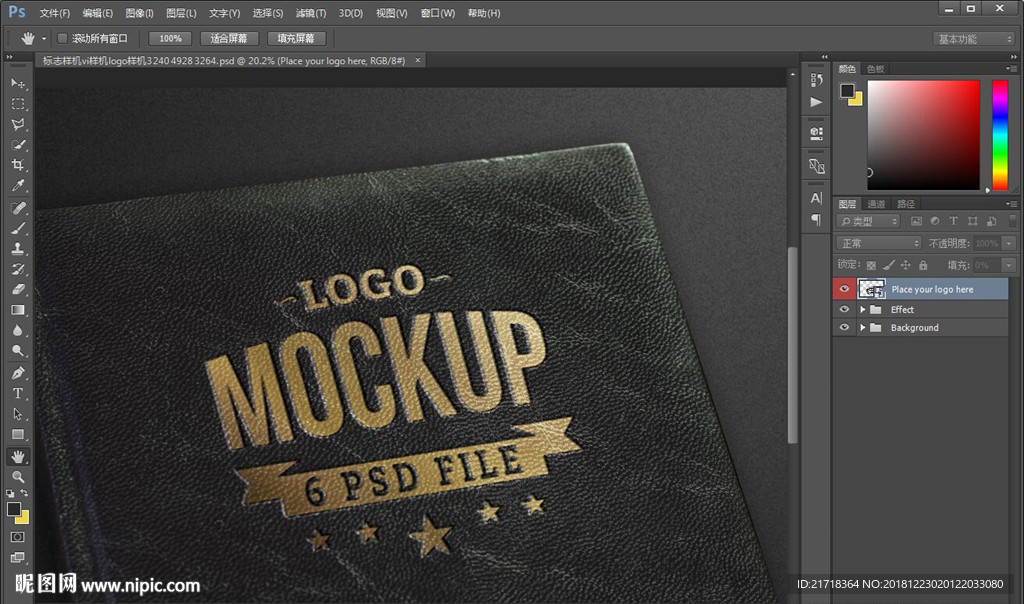1024x604 pixels.
Task: Open the Character panel icon
Action: [817, 199]
